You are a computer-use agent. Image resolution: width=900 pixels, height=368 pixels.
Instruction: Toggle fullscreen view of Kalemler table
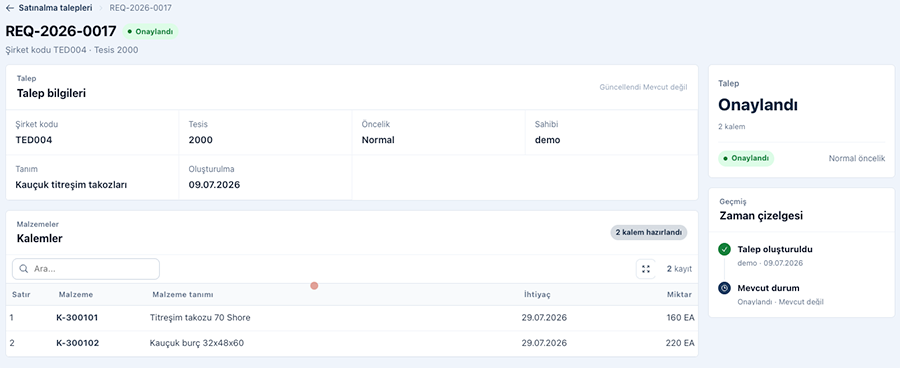[646, 269]
